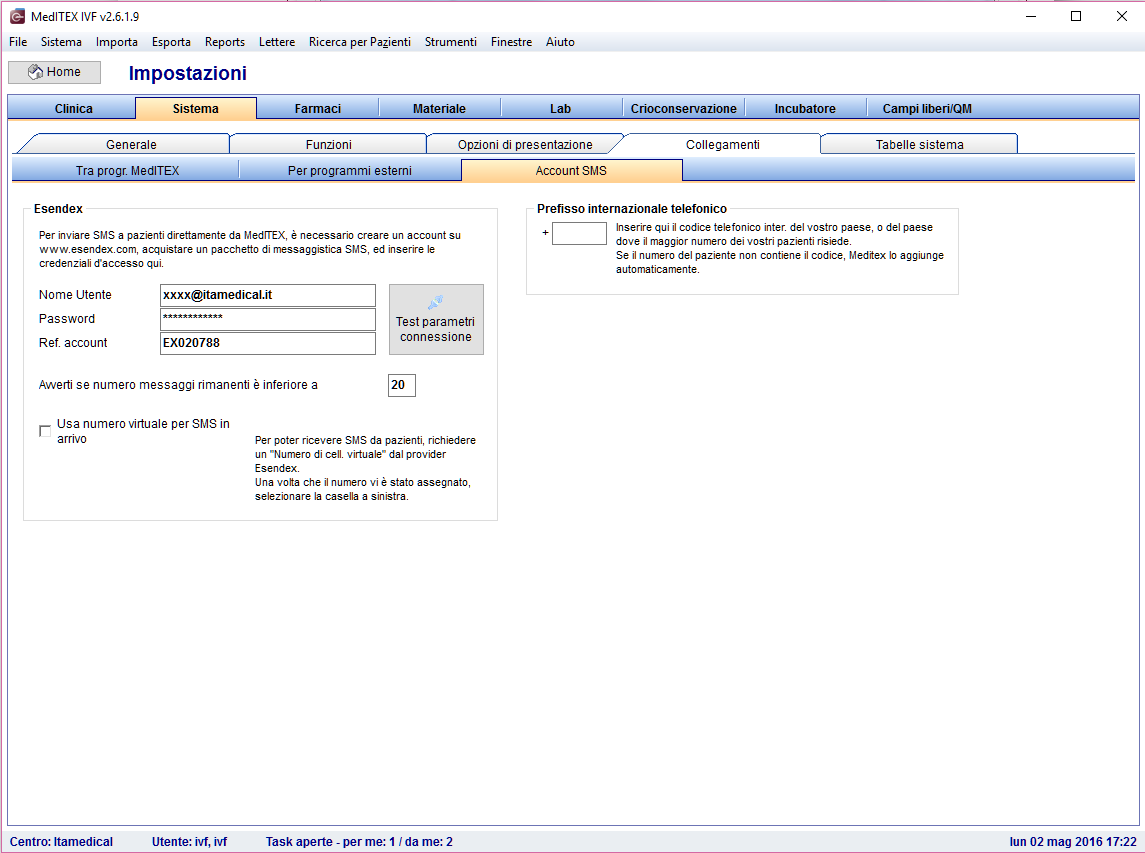
Task: Go to Home button
Action: [55, 72]
